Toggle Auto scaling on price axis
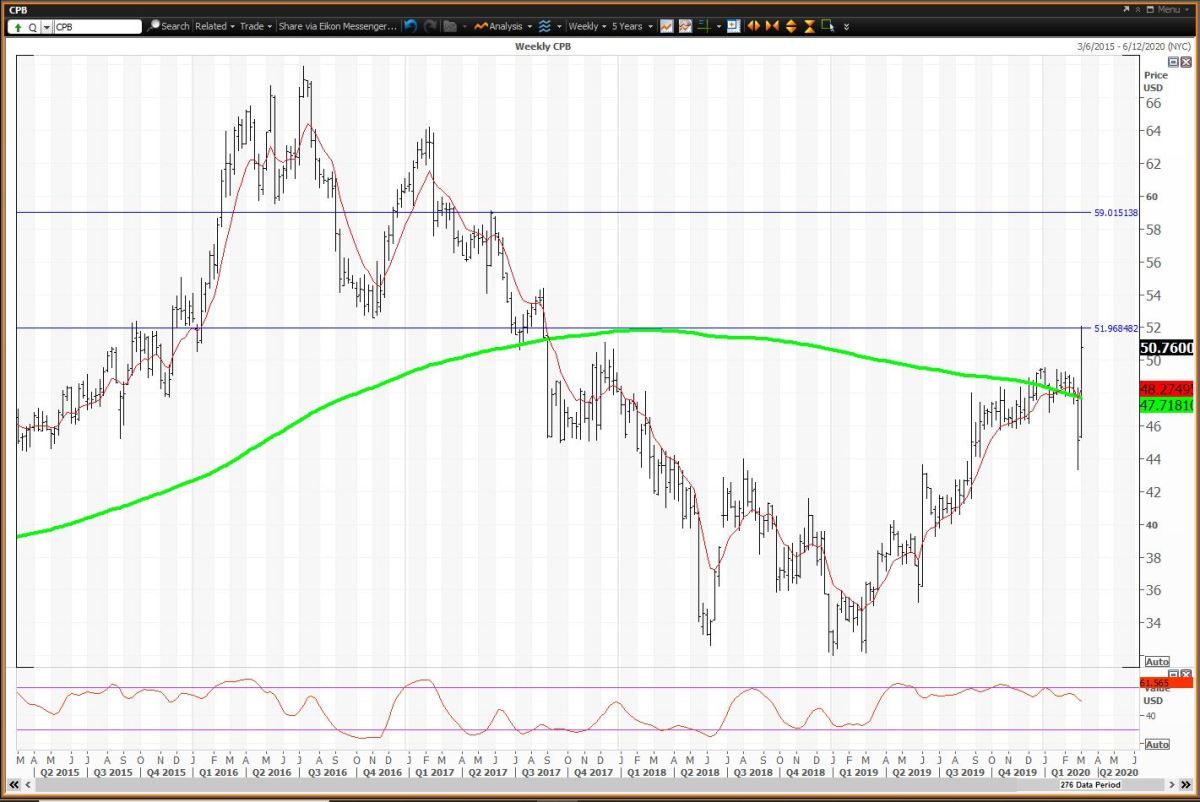The height and width of the screenshot is (802, 1200). (x=1155, y=662)
